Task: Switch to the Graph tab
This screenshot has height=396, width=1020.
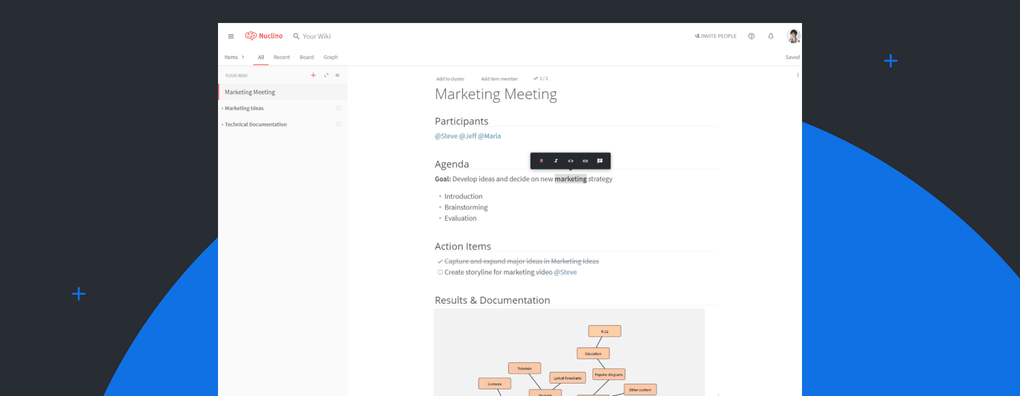Action: [x=330, y=57]
